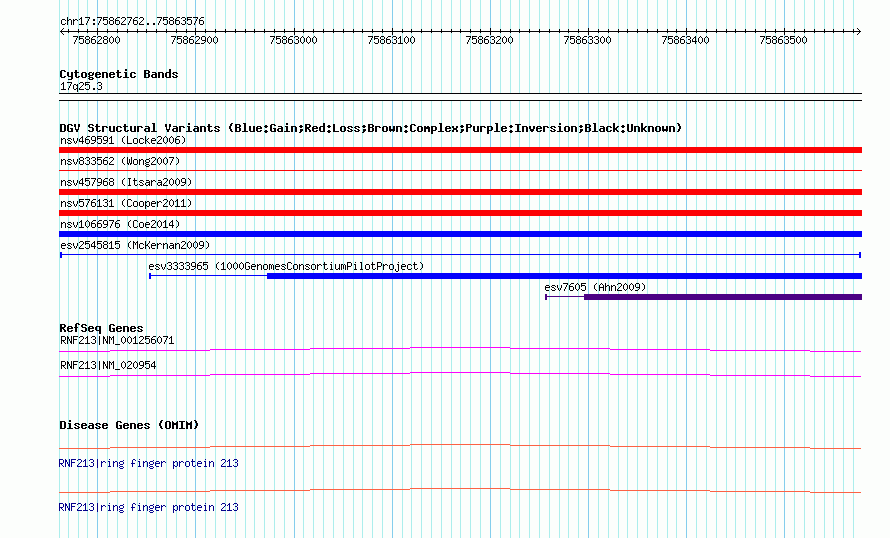Open RefSeq transcript RNF213|NM_020954
Viewport: 890px width, 538px height.
[x=108, y=365]
